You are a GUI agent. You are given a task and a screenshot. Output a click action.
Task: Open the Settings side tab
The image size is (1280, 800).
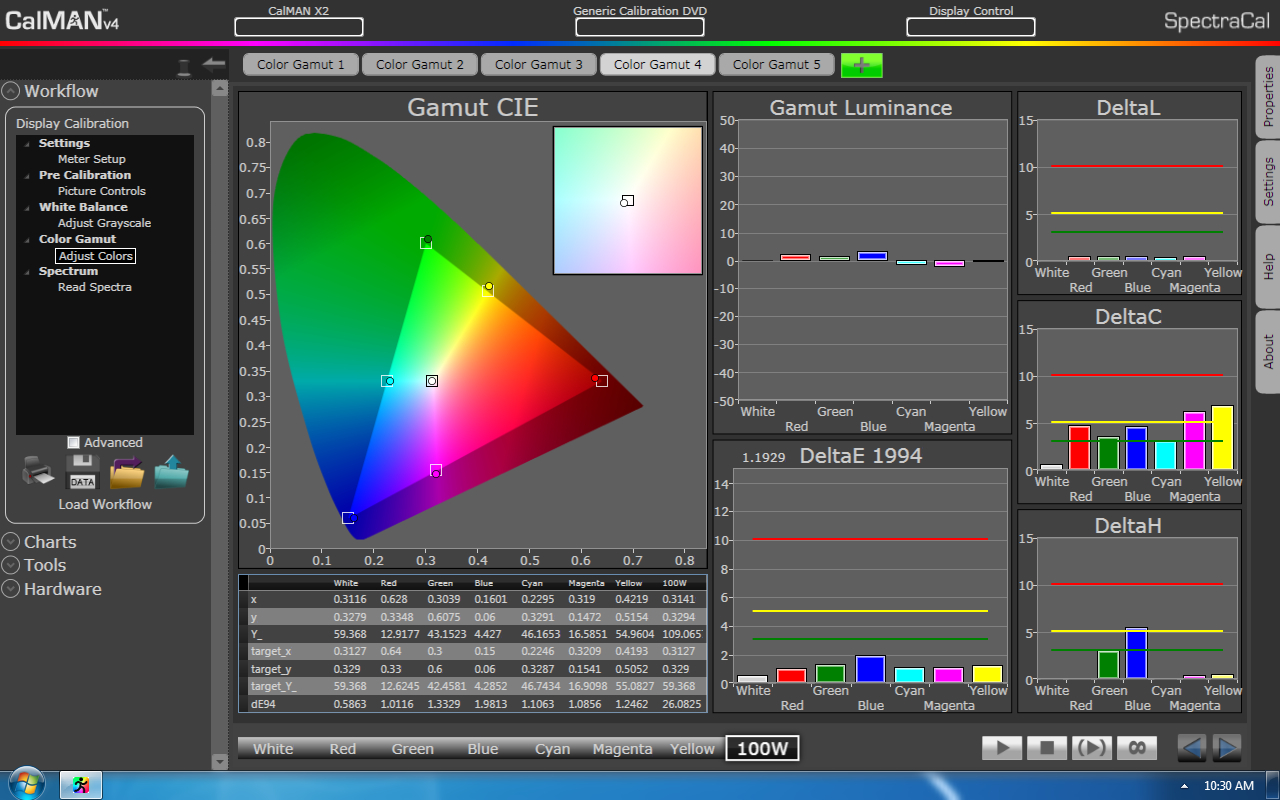pos(1268,182)
